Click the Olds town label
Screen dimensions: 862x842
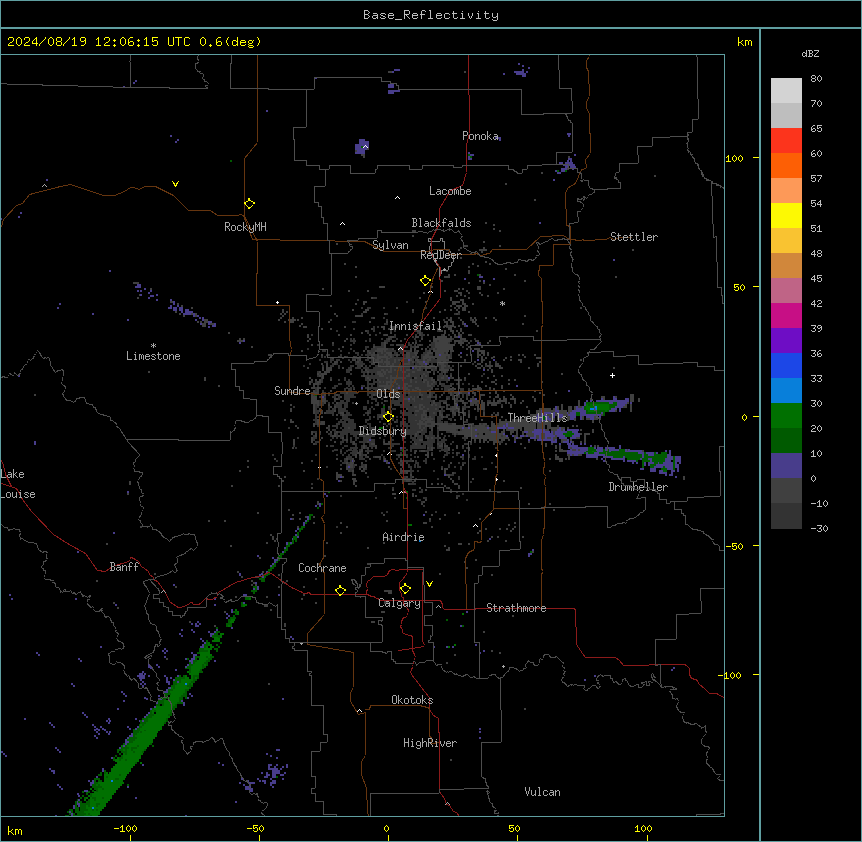(388, 394)
